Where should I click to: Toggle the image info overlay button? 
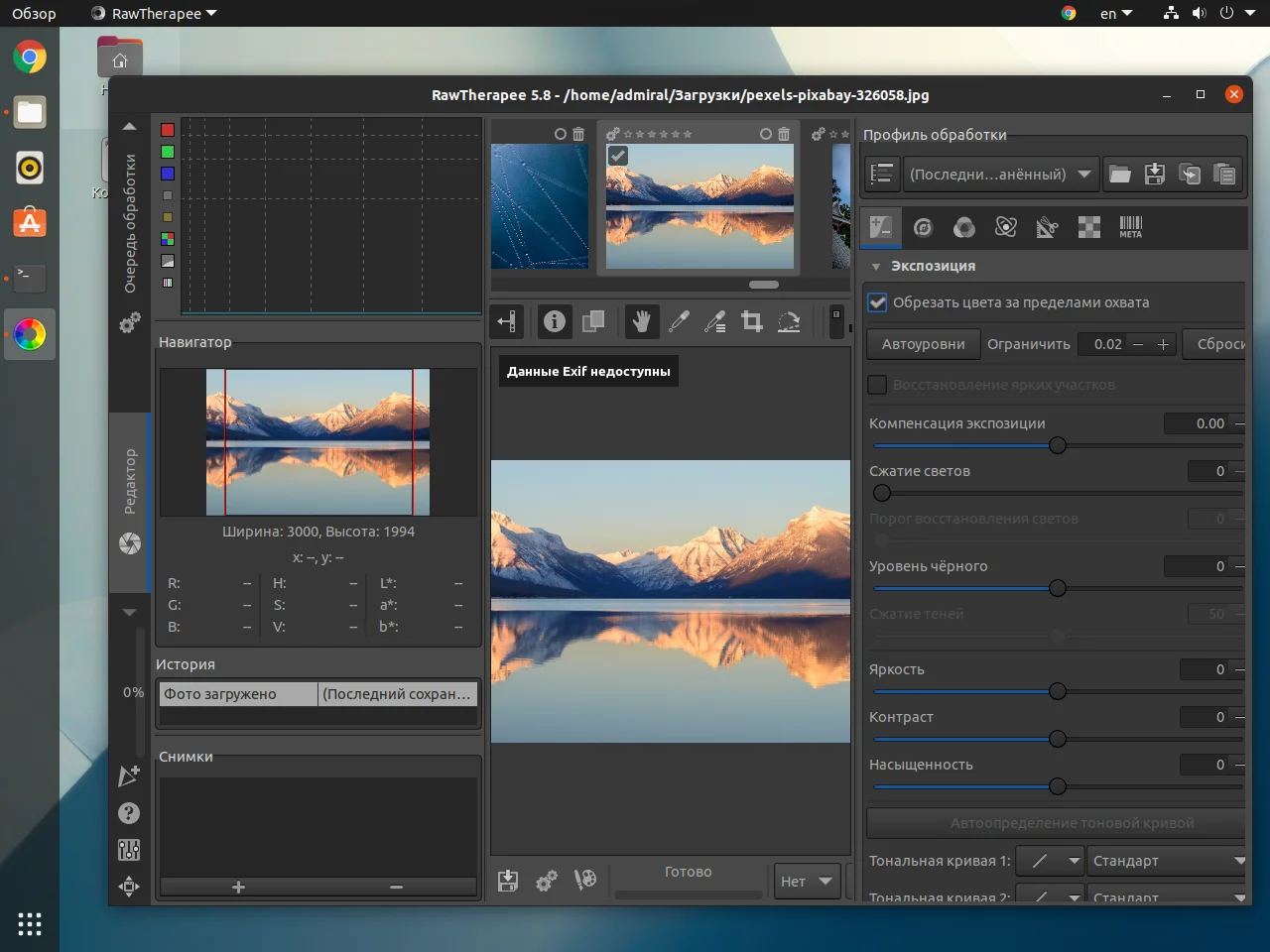click(555, 321)
